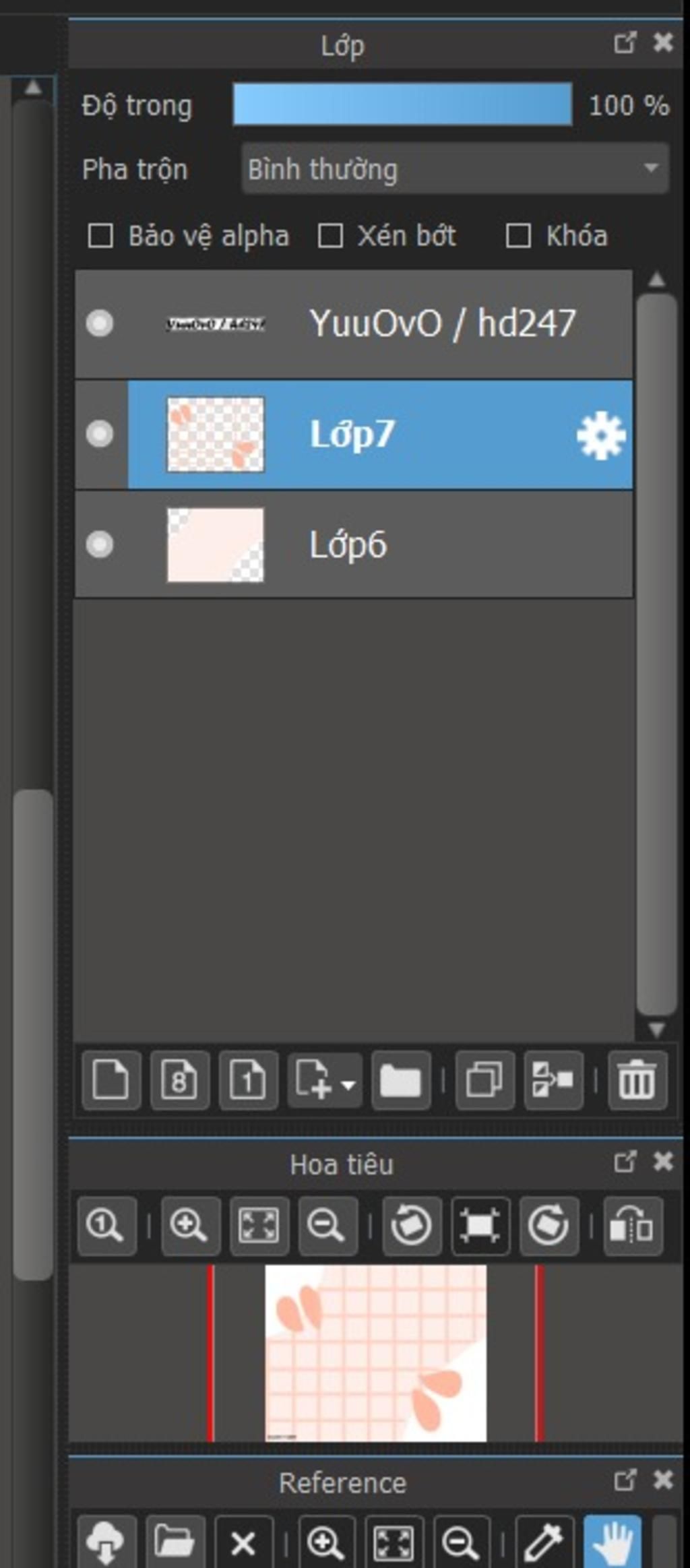The width and height of the screenshot is (690, 1568).
Task: Open the Lớp7 layer settings gear
Action: tap(600, 436)
